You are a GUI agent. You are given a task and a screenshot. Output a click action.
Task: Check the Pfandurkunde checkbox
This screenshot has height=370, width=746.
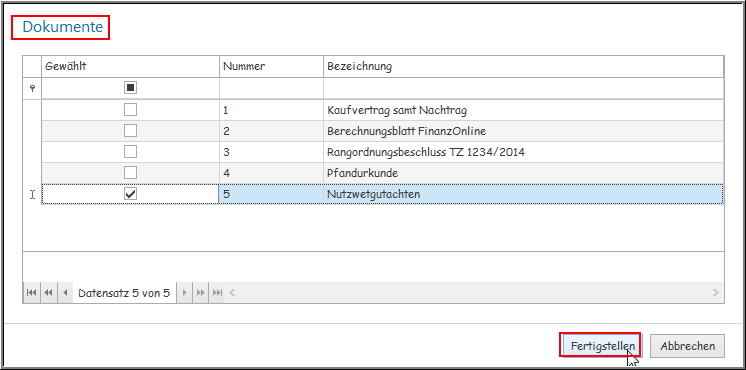pyautogui.click(x=130, y=172)
